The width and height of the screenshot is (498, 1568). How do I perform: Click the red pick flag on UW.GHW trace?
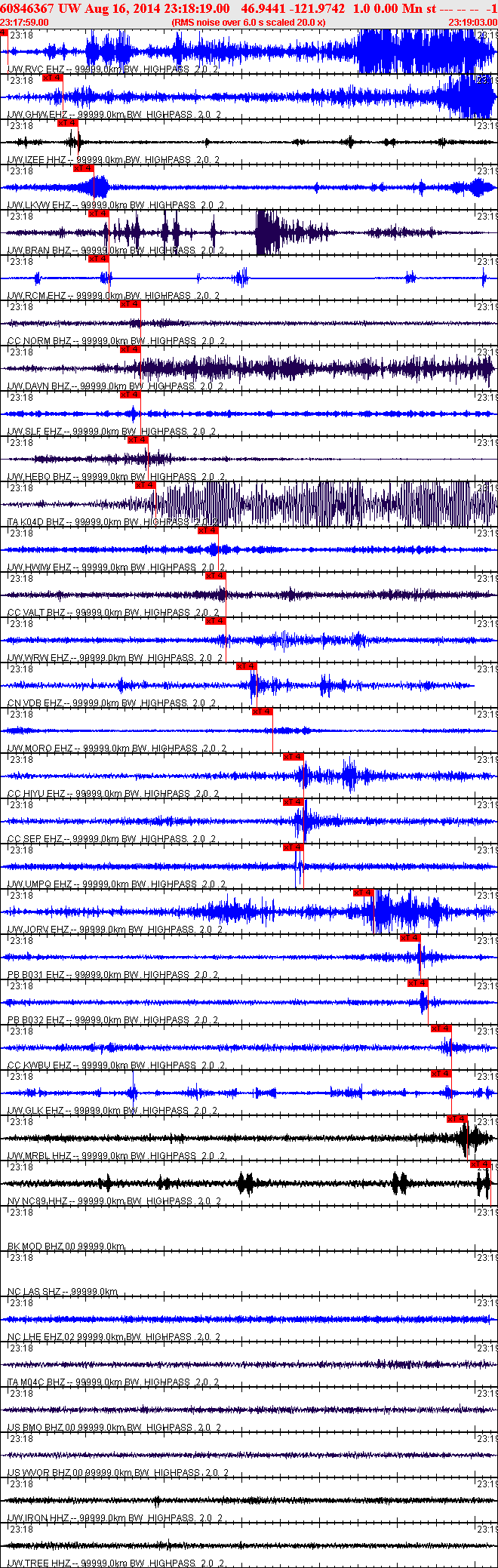pos(53,78)
